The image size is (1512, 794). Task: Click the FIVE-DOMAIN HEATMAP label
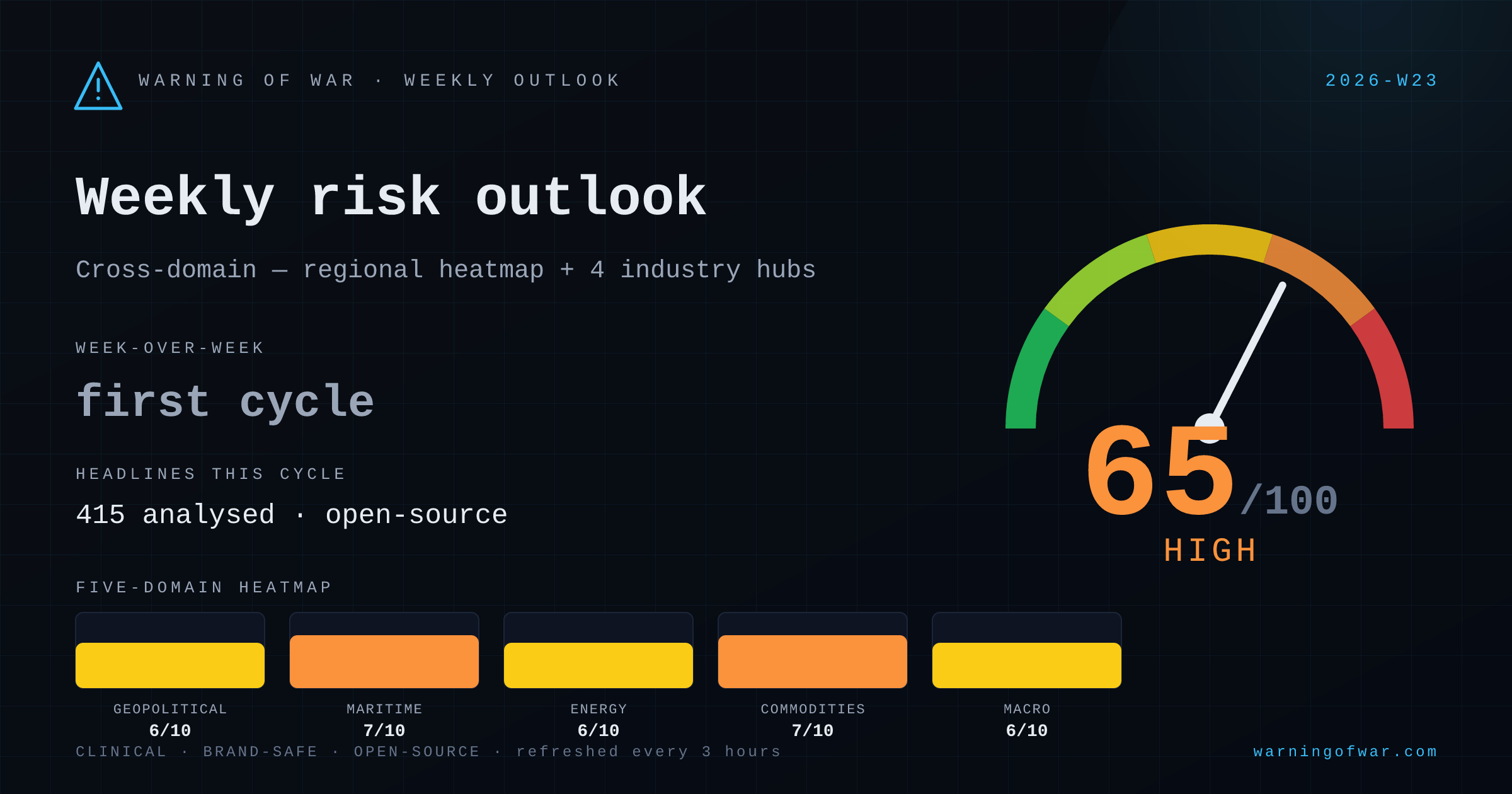[x=204, y=587]
